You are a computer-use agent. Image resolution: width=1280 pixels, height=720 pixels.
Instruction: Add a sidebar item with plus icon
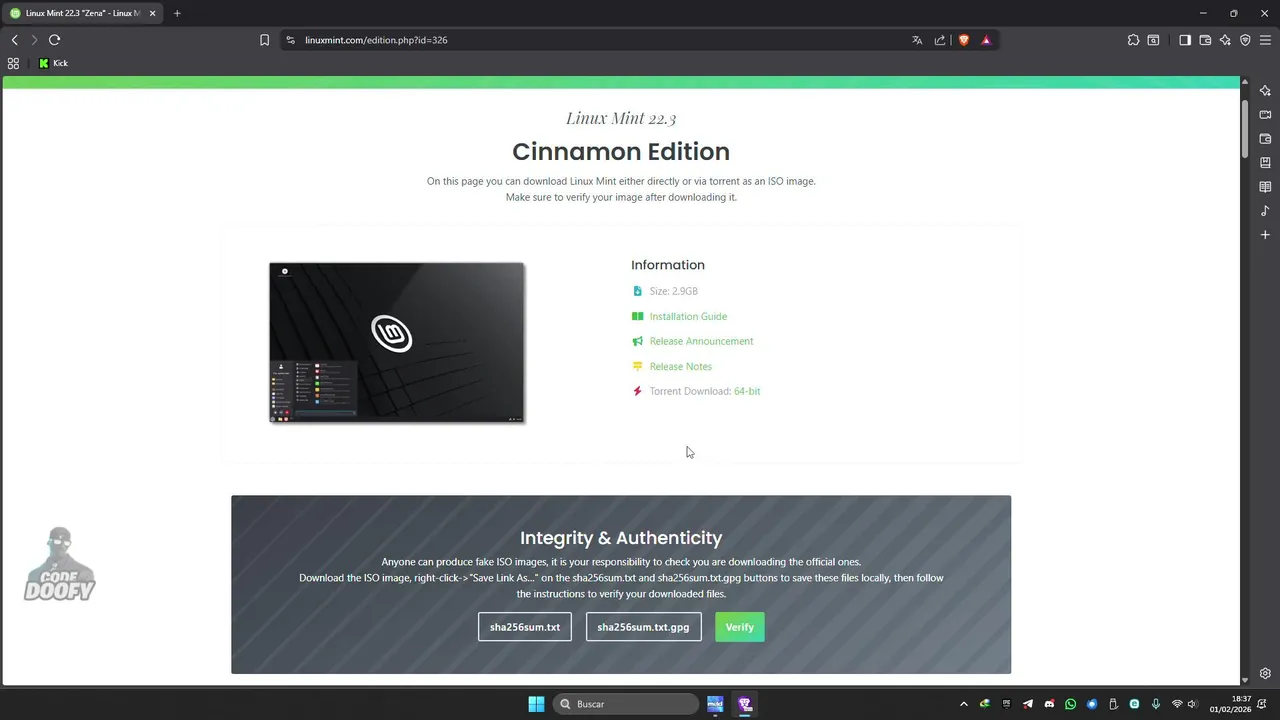(1265, 235)
